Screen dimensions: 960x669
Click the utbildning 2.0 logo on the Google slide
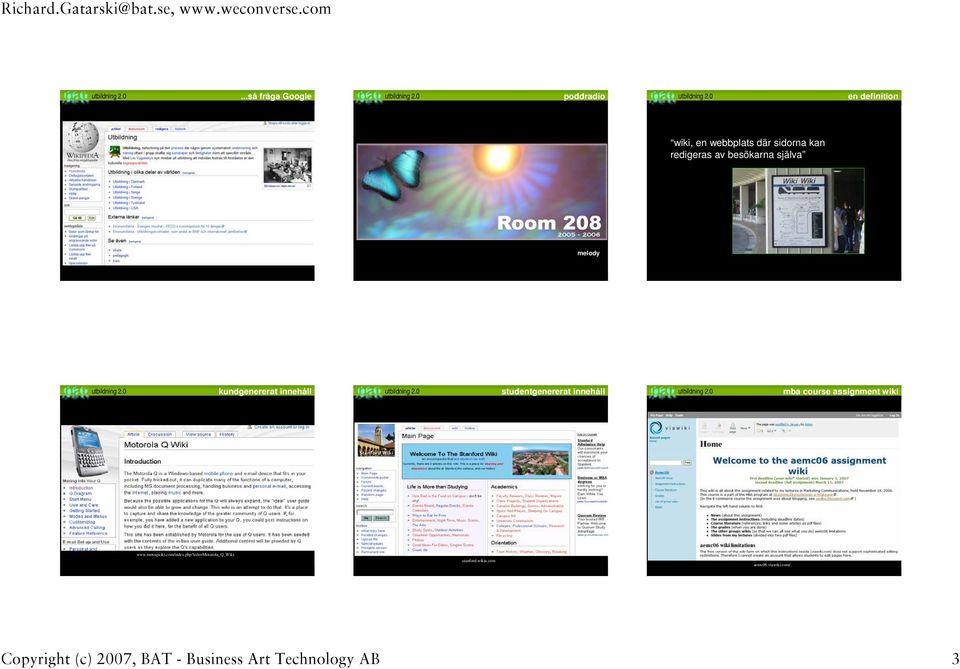pyautogui.click(x=94, y=96)
